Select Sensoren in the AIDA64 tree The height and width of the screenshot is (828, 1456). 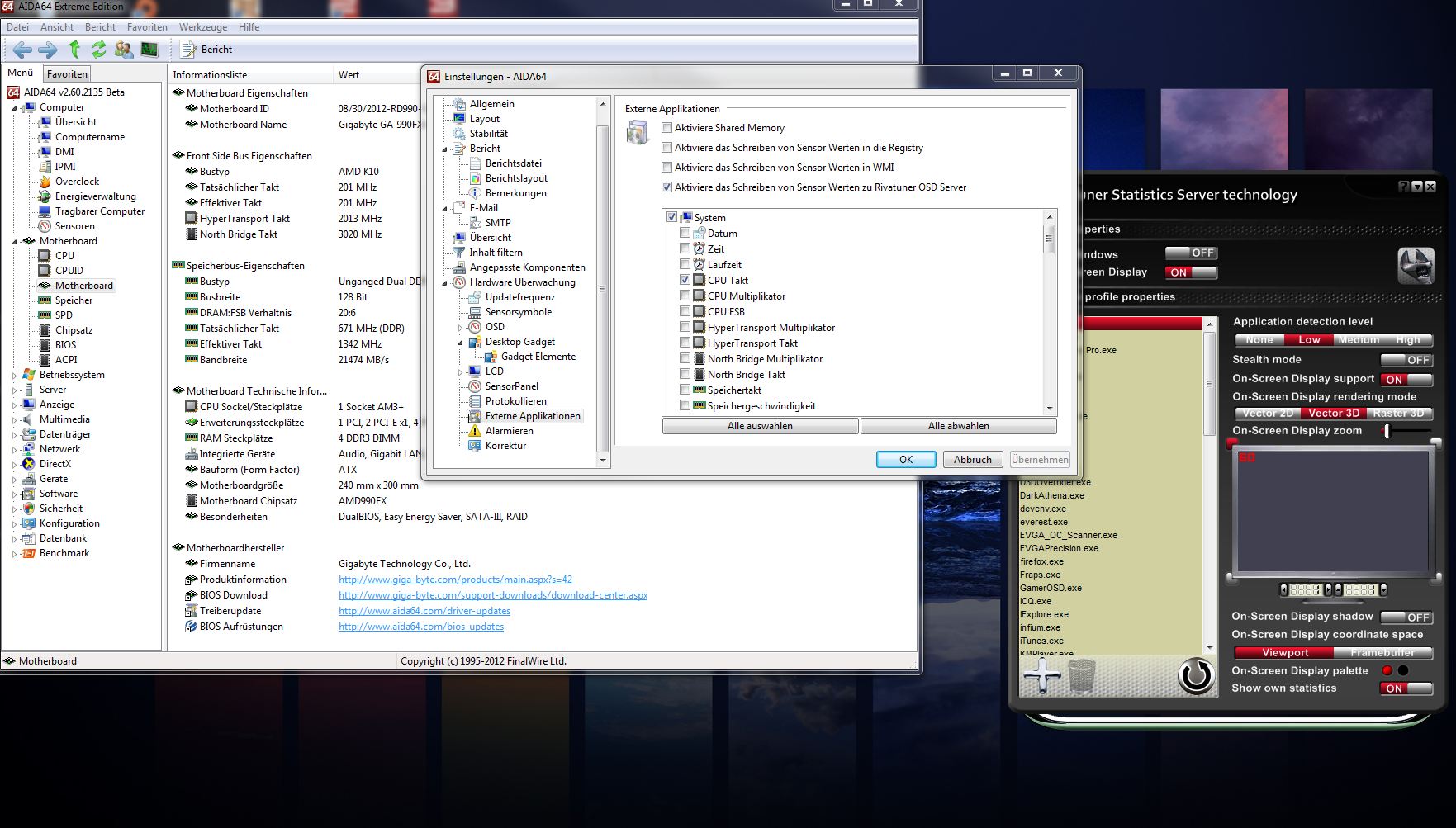click(x=74, y=226)
